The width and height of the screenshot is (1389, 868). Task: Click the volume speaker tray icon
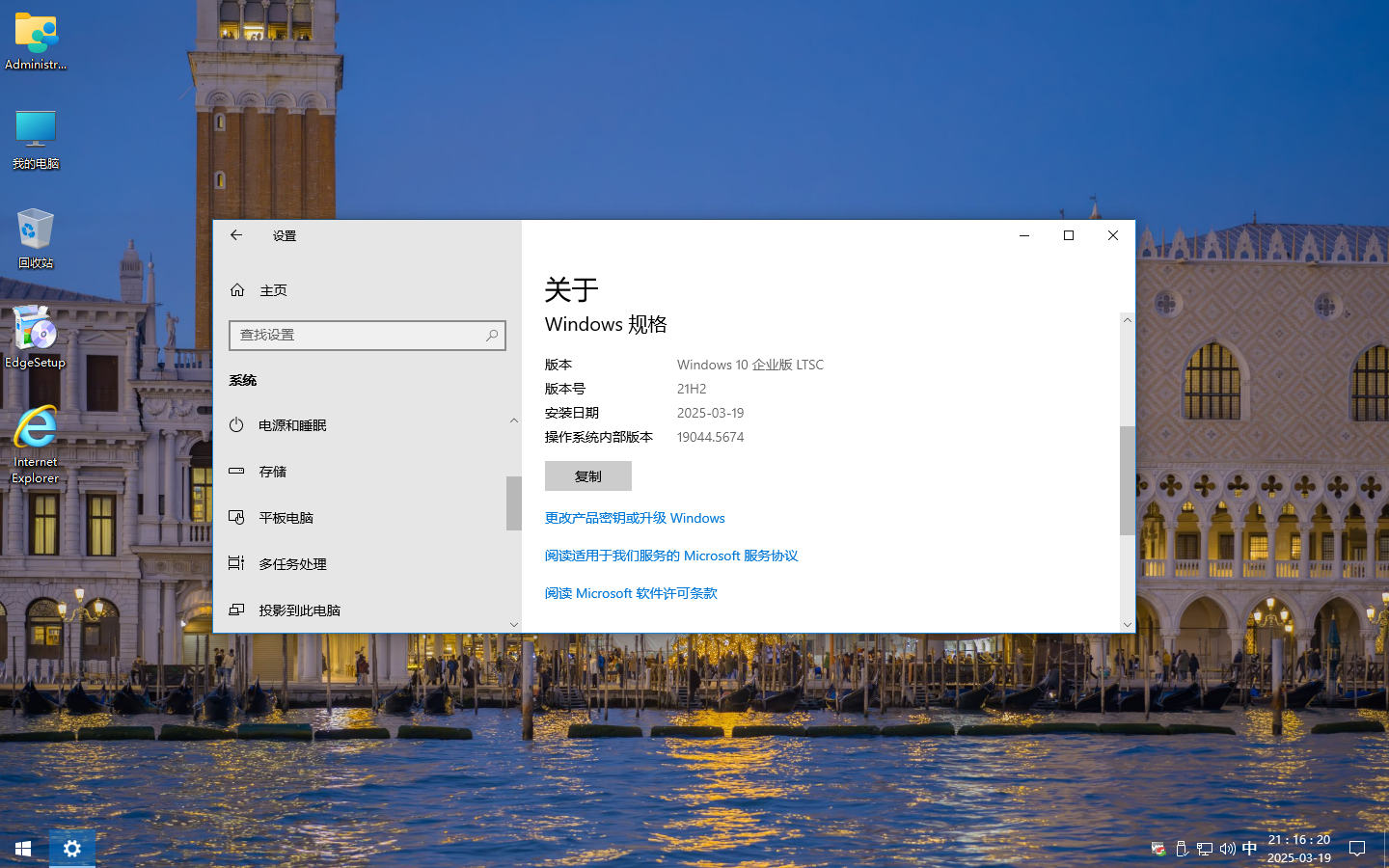(x=1227, y=849)
